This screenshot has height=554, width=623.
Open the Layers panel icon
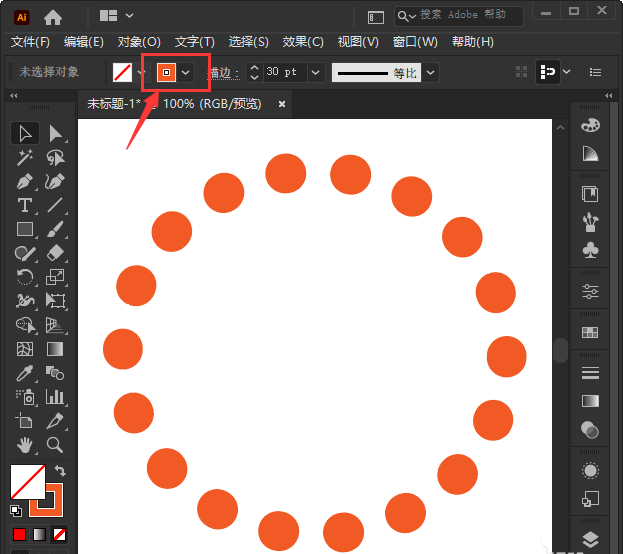(590, 540)
